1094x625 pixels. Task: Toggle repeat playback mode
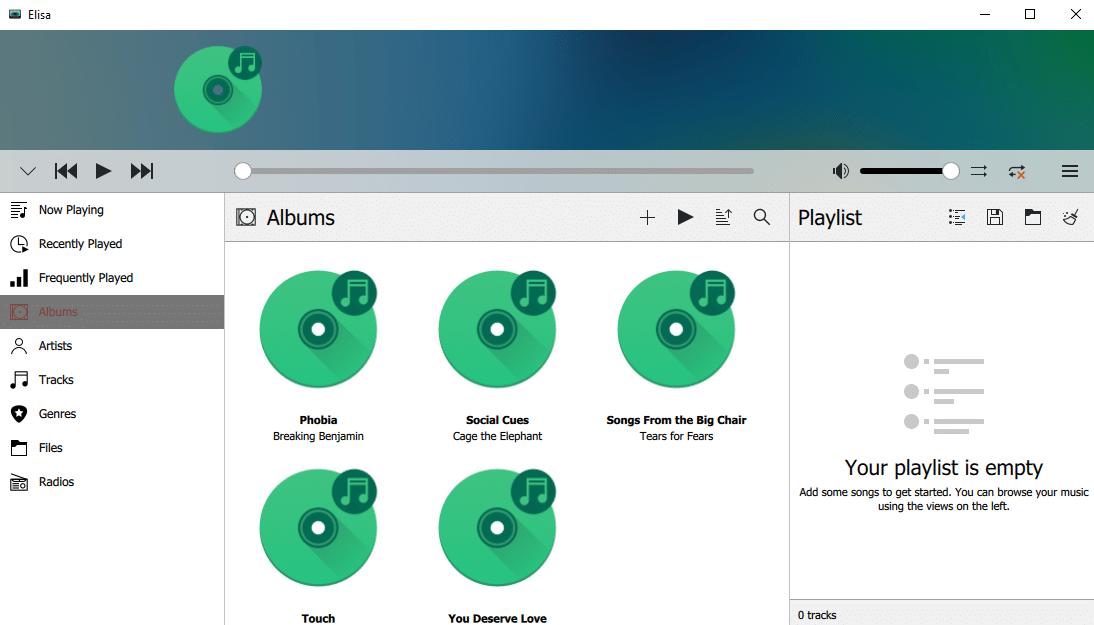[1017, 171]
